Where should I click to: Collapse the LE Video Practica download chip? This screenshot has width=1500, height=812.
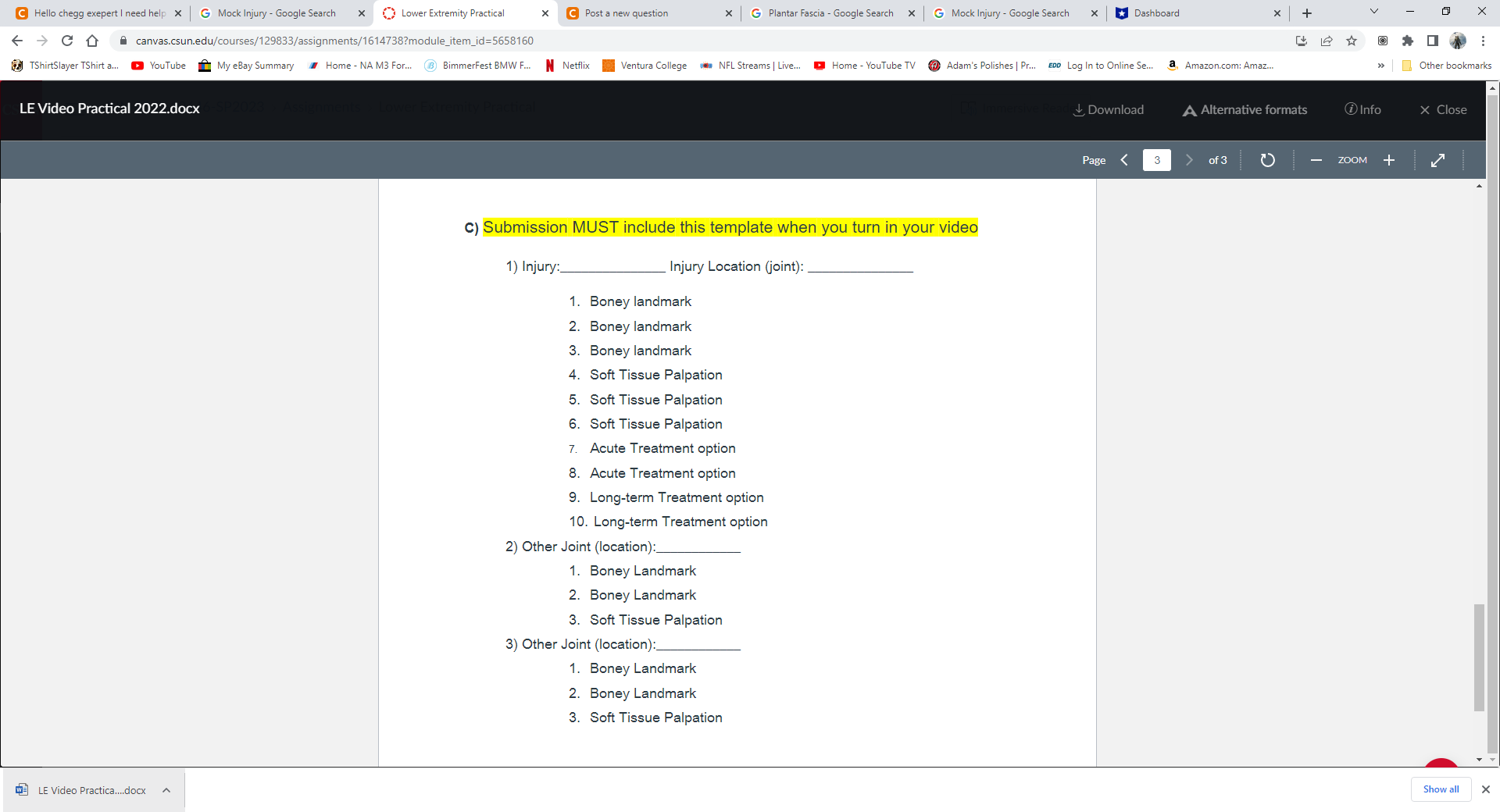pos(166,790)
